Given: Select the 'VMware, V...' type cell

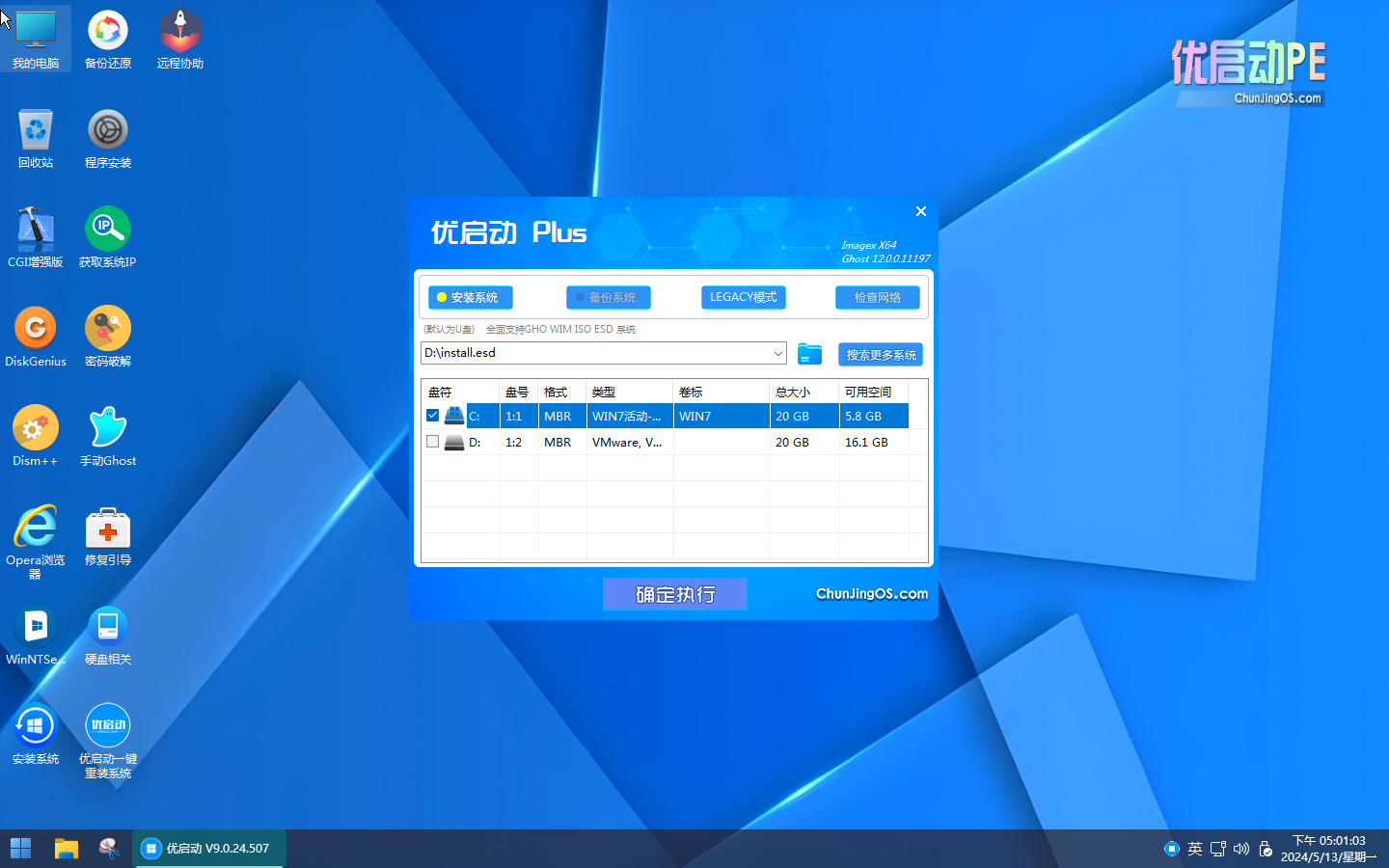Looking at the screenshot, I should click(x=630, y=442).
